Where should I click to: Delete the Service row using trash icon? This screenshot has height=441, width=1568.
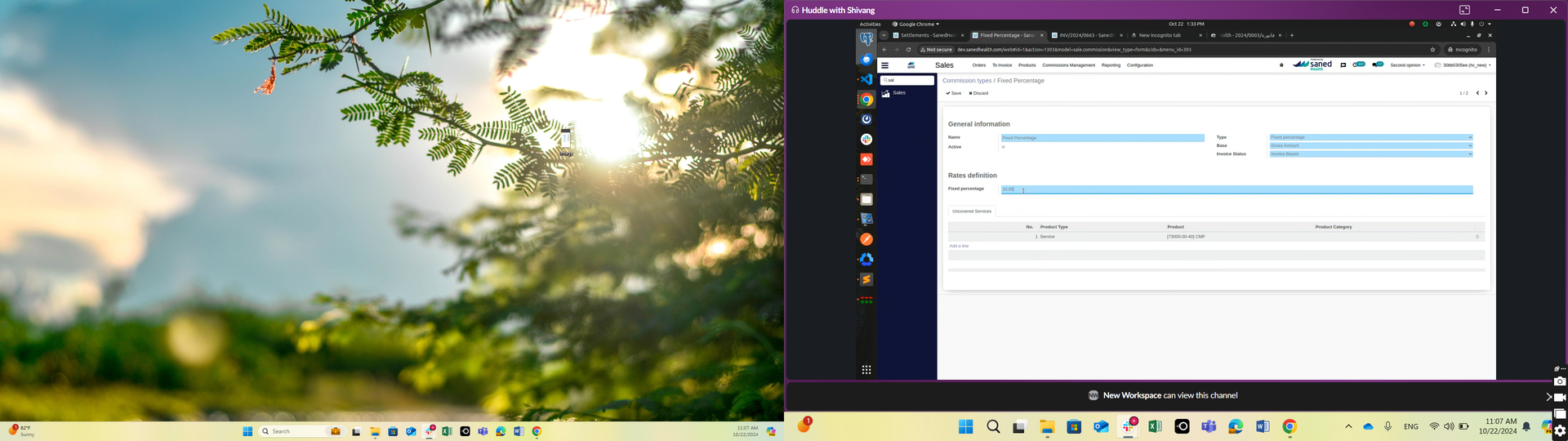(x=1477, y=237)
